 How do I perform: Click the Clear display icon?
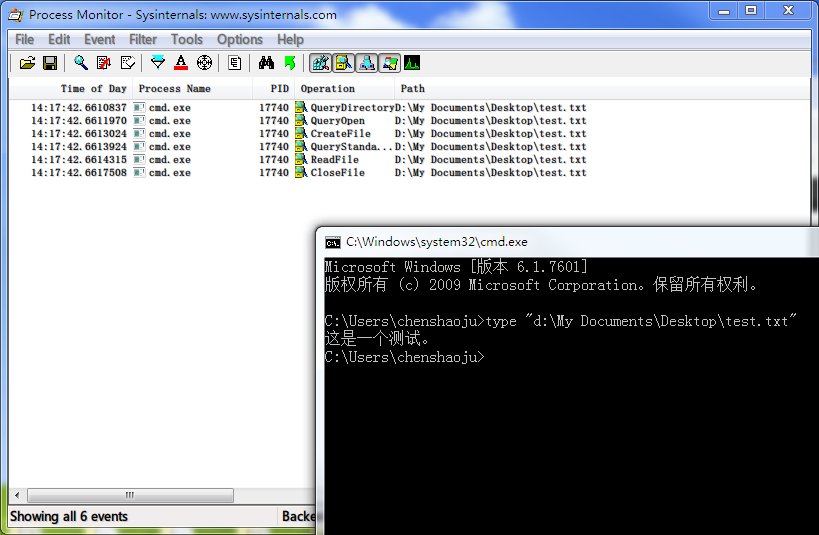(x=127, y=63)
